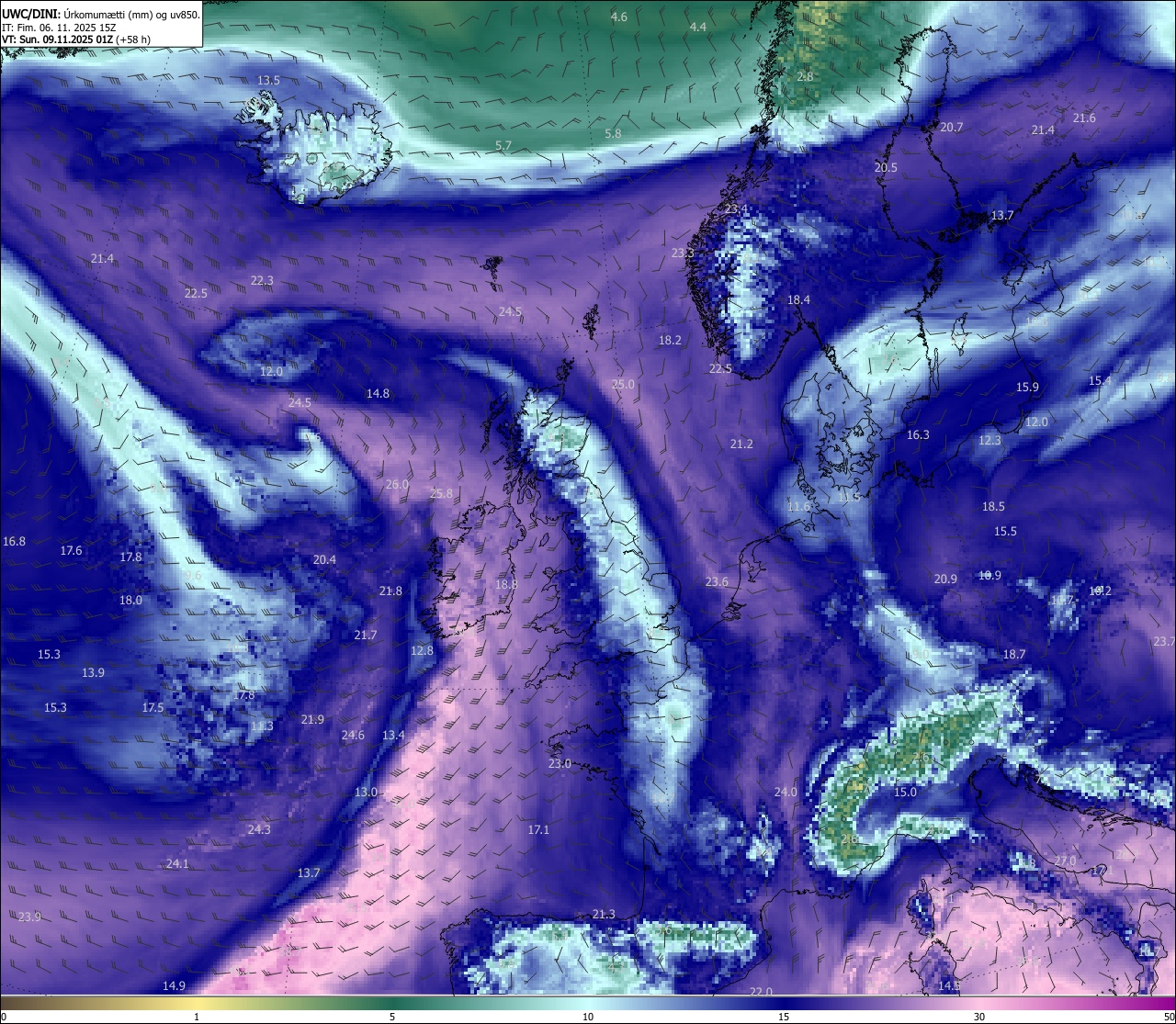Click the 'UWC/DINI: Úrkomumætti (mm) og uv850.' title
The height and width of the screenshot is (1024, 1176).
point(100,15)
